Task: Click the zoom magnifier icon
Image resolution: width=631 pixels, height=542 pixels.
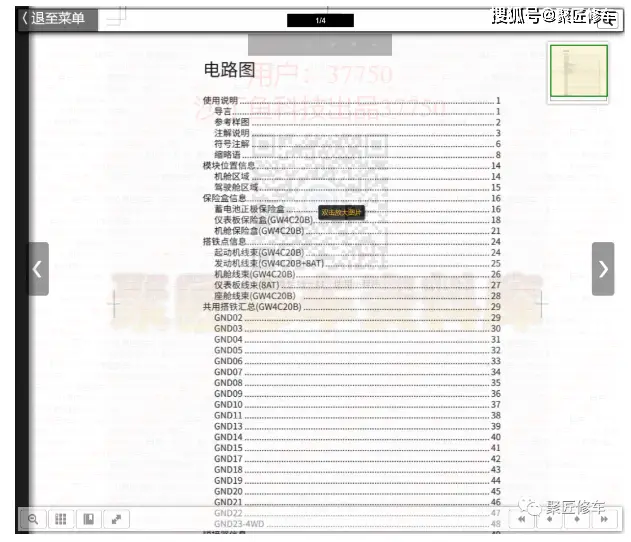Action: pyautogui.click(x=33, y=519)
